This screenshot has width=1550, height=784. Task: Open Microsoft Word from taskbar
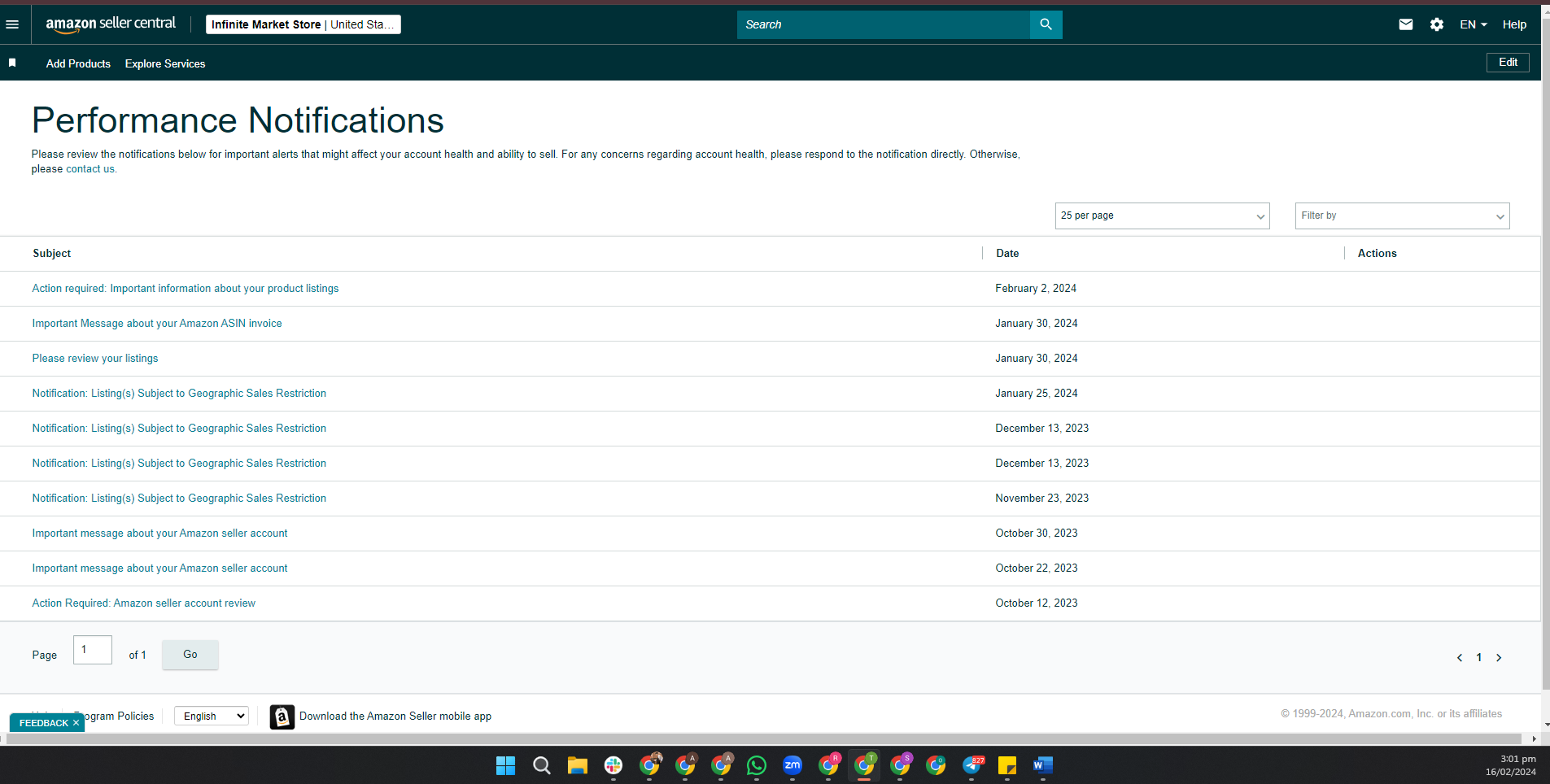1043,765
